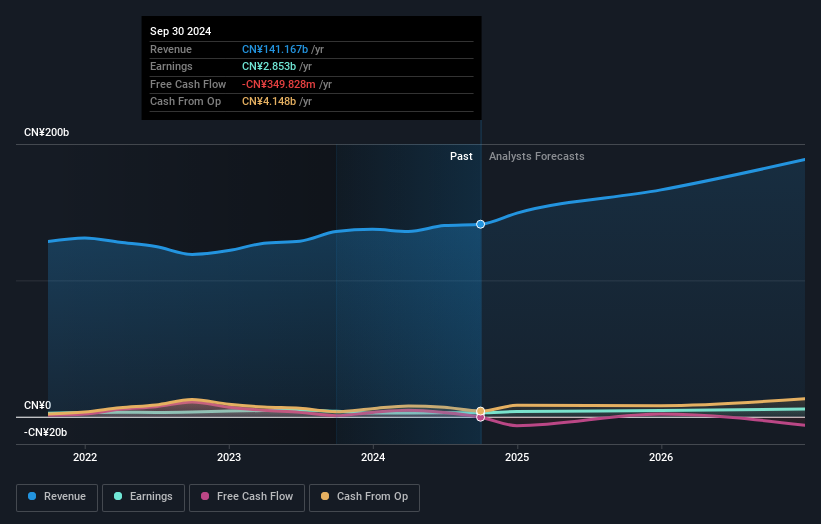
Task: Click the Past section label
Action: 461,157
